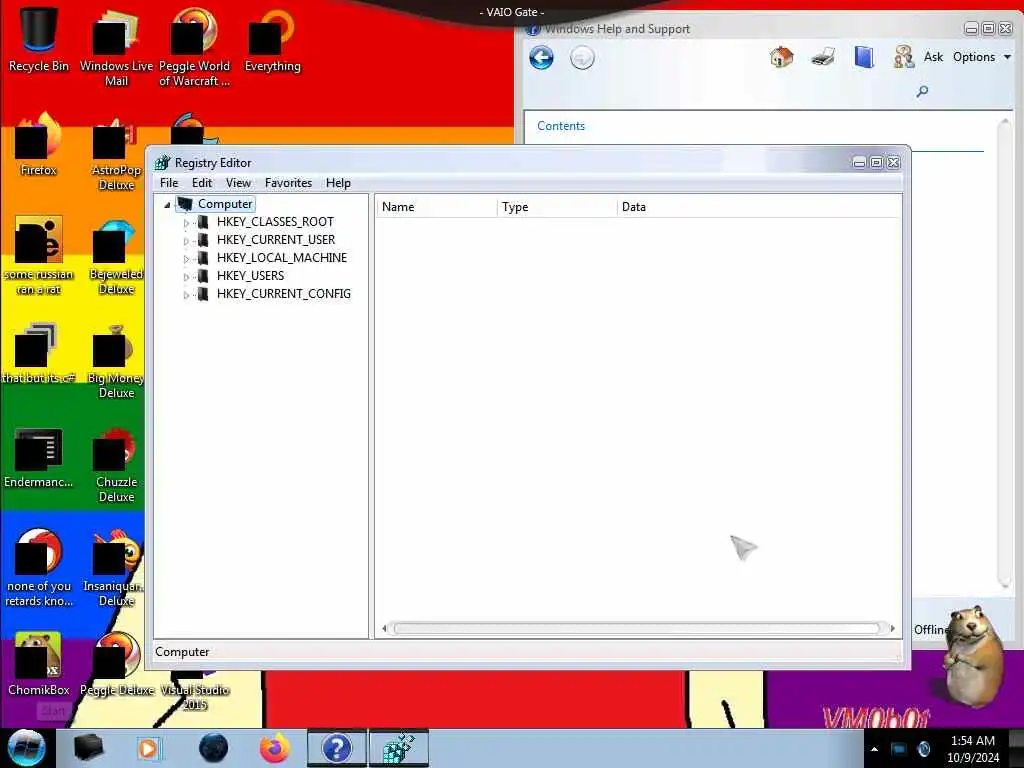Open the Everything desktop icon
This screenshot has width=1024, height=768.
click(x=272, y=40)
